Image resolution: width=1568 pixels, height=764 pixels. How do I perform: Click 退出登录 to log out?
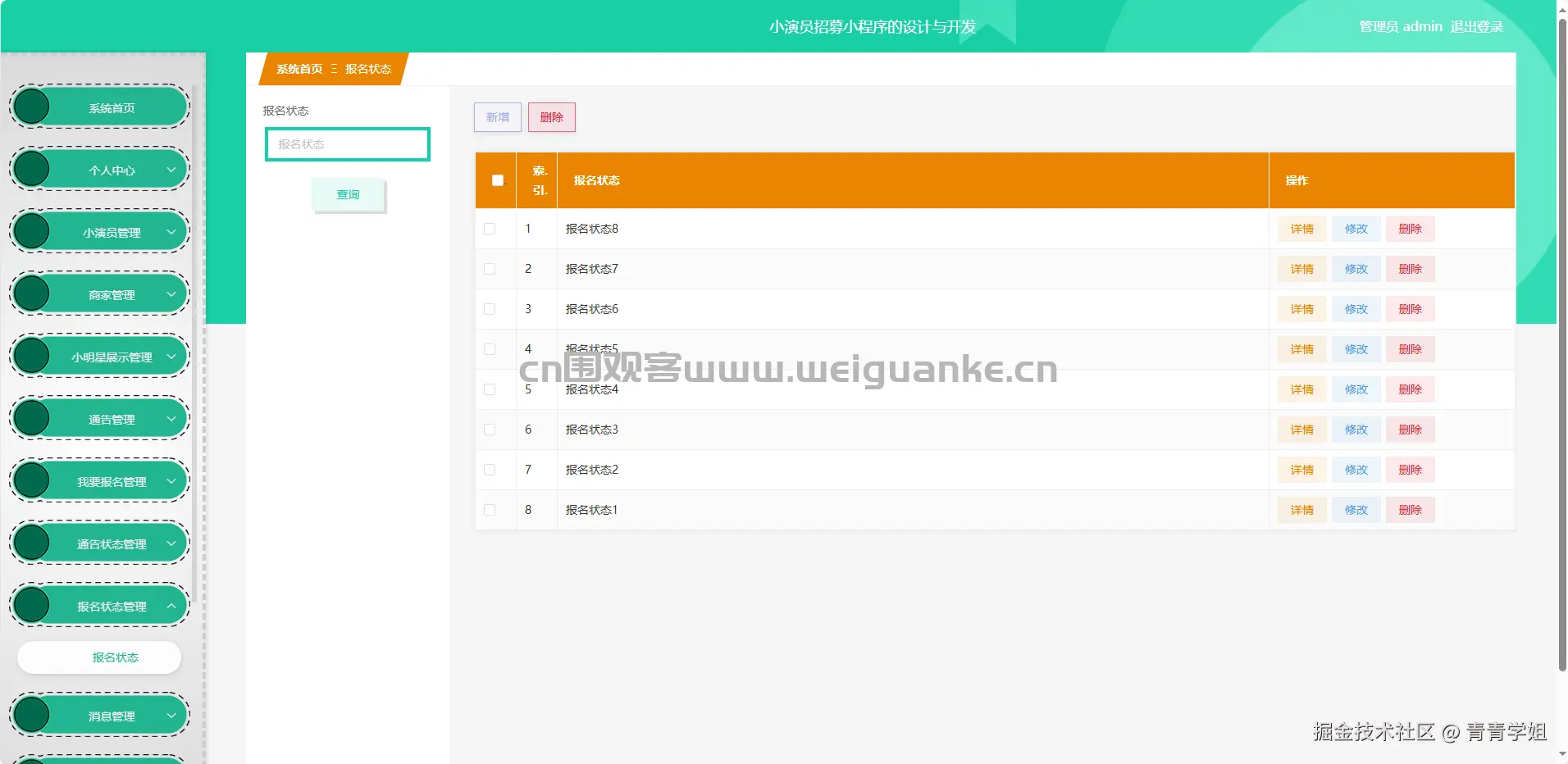(x=1477, y=26)
